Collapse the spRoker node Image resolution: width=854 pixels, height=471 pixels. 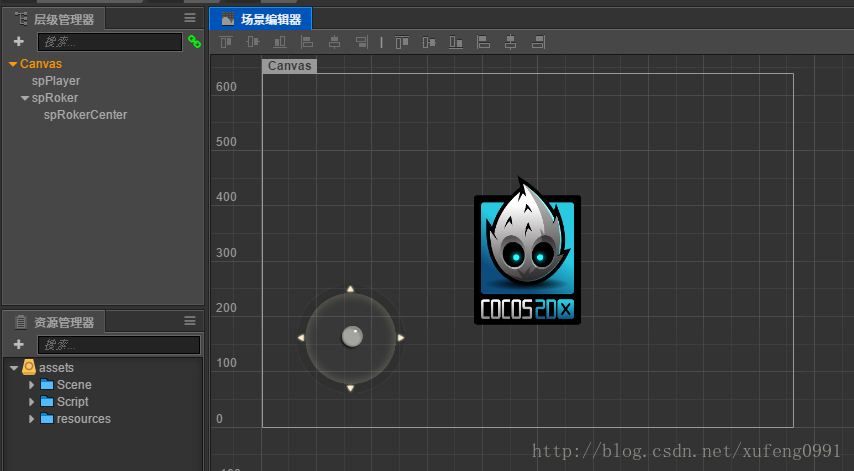pyautogui.click(x=25, y=98)
